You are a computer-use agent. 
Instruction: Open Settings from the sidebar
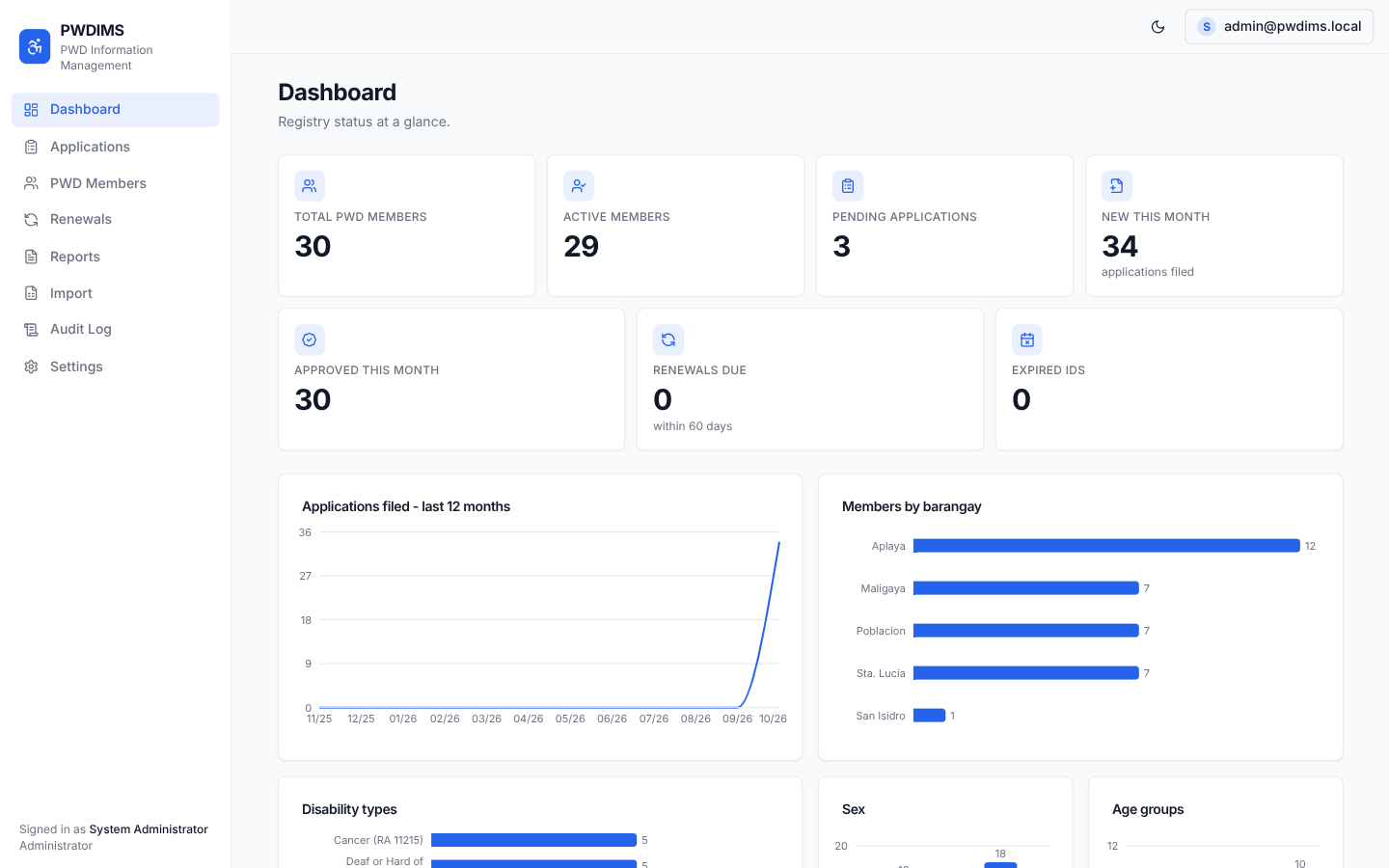[x=115, y=366]
